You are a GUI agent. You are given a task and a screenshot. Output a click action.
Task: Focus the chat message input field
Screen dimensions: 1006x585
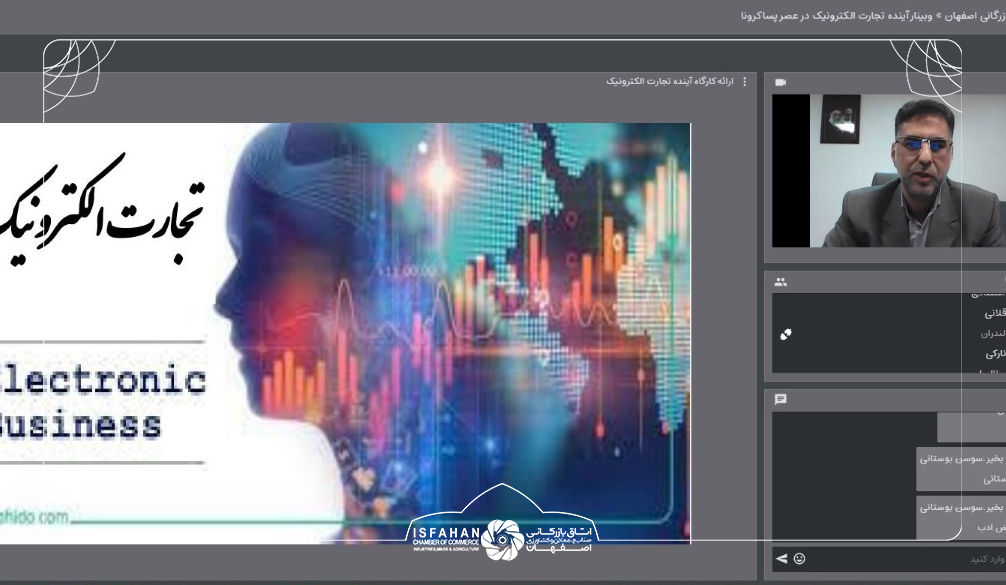[906, 559]
